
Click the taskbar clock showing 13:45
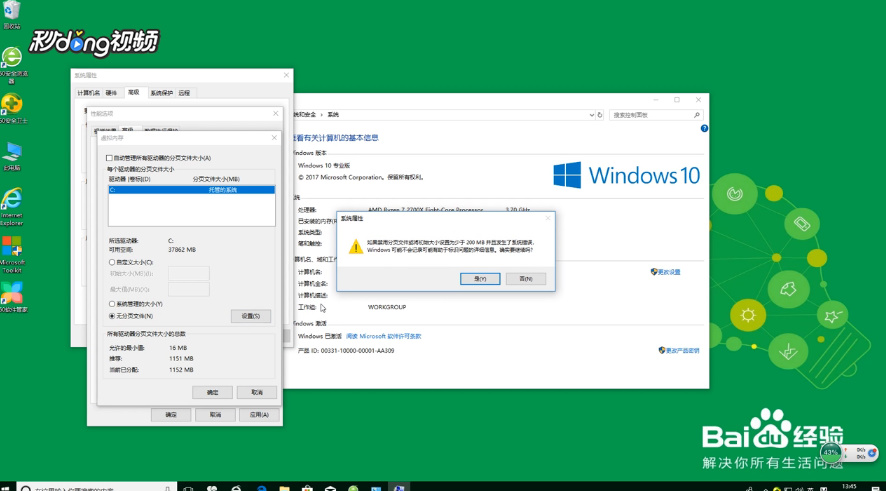[849, 486]
